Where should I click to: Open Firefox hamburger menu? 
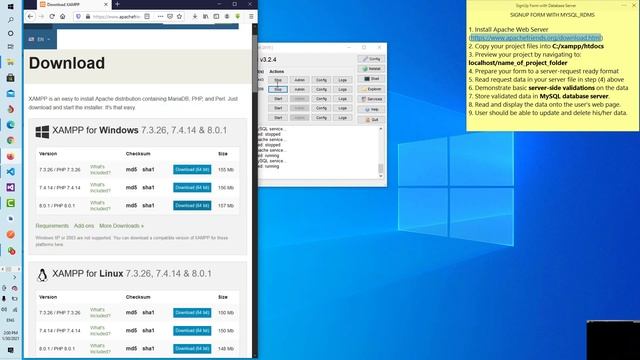coord(251,16)
